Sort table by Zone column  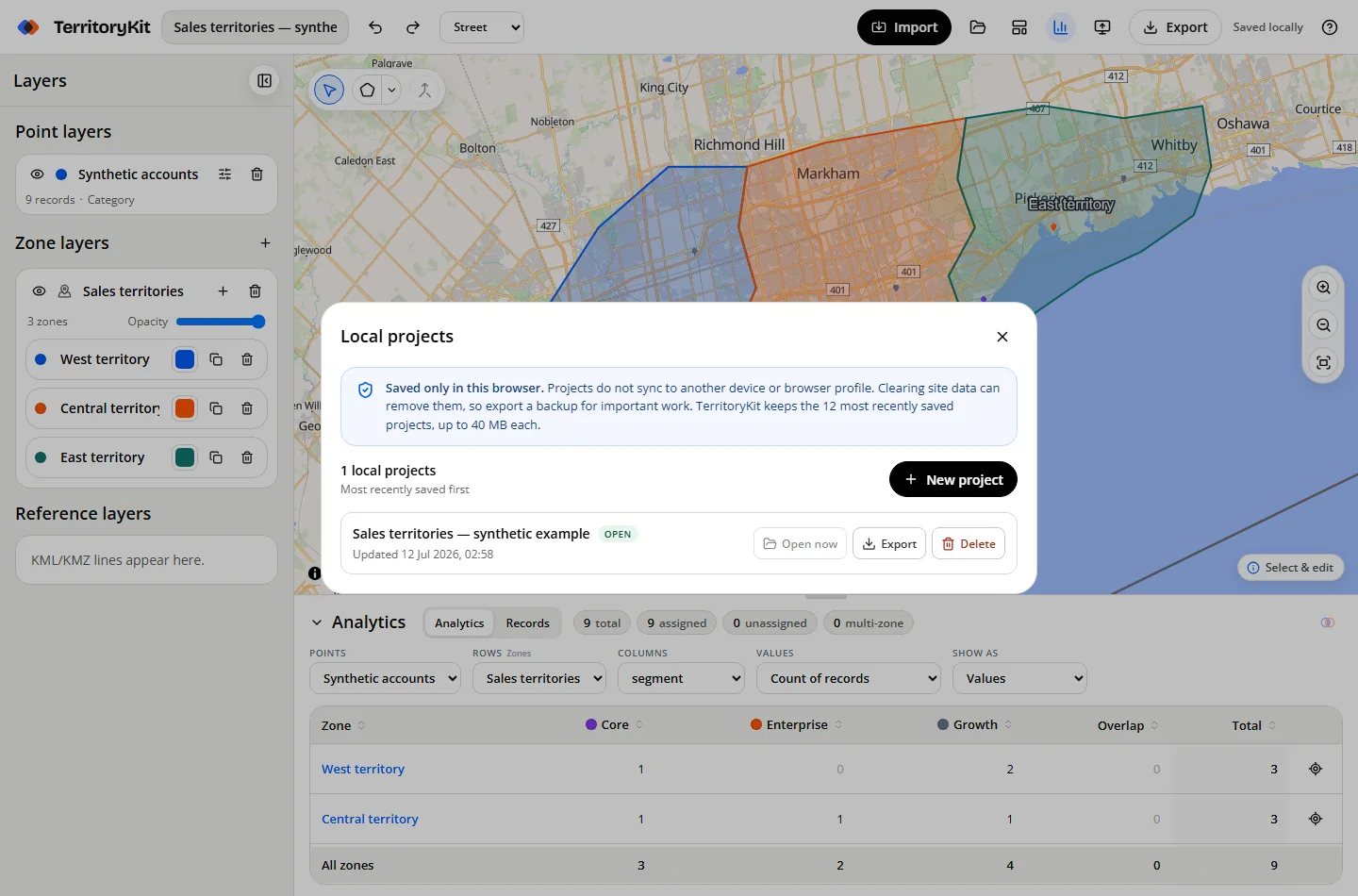point(343,725)
